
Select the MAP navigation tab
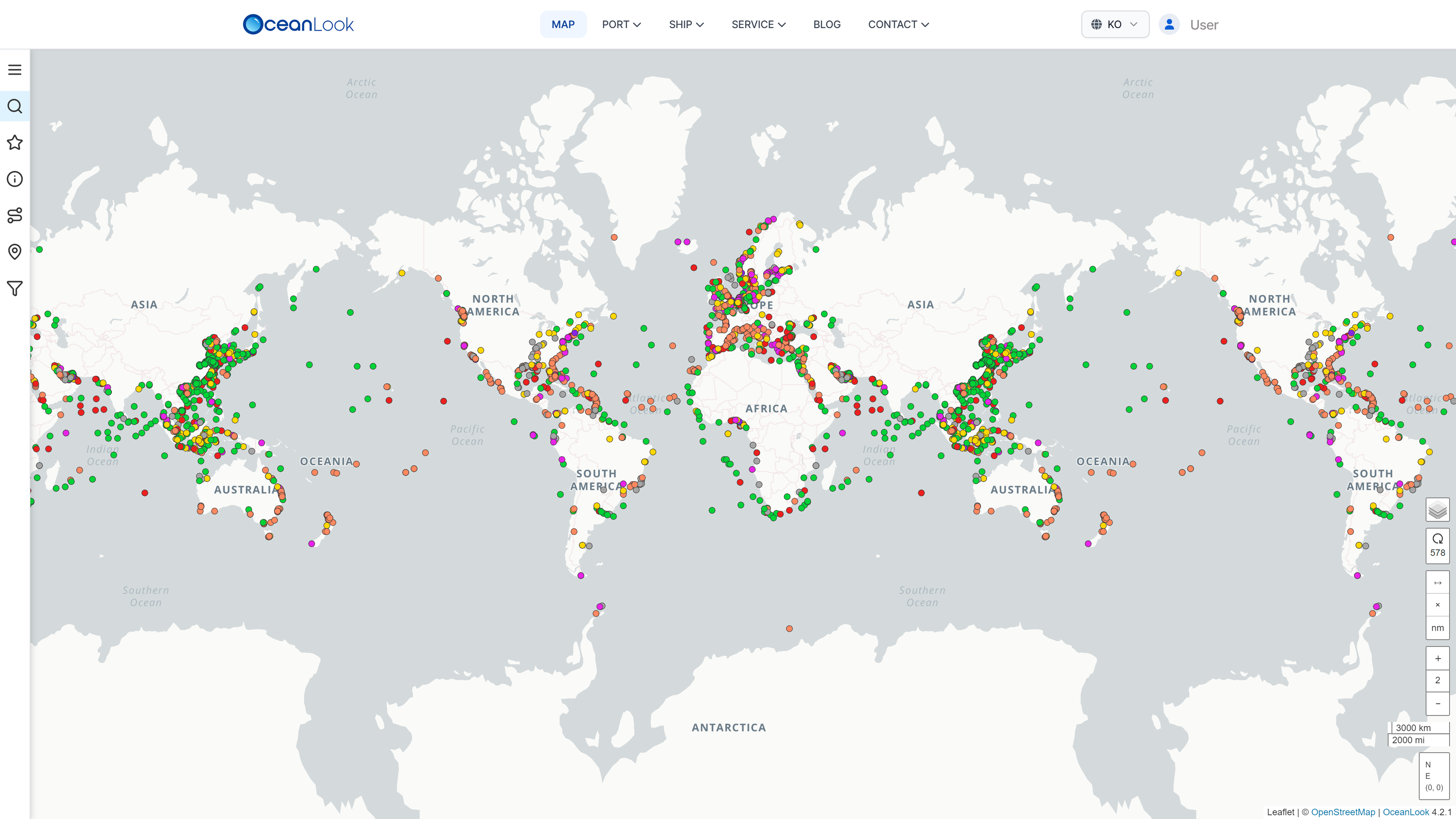tap(563, 24)
